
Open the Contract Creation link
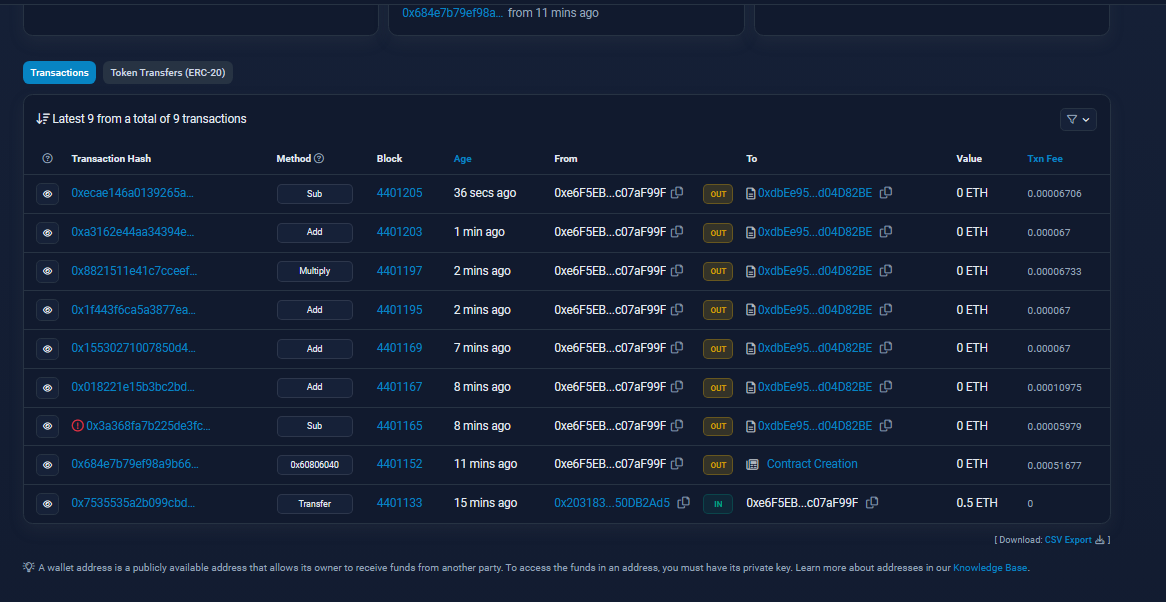coord(812,464)
